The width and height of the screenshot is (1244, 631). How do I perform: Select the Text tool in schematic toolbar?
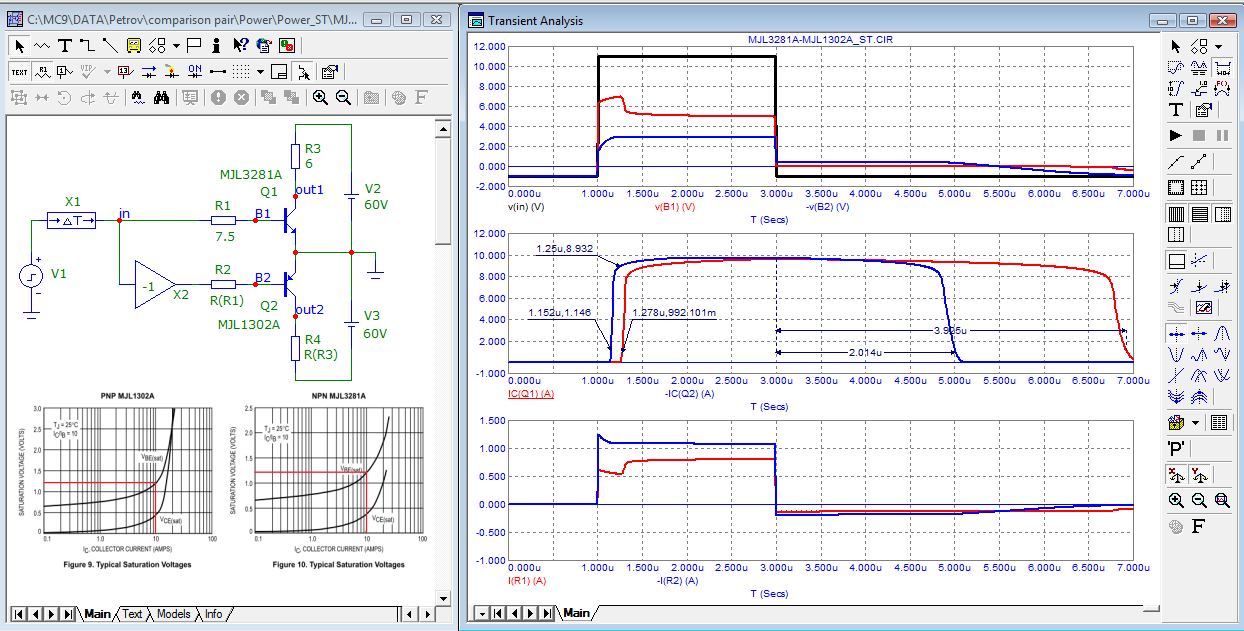coord(65,45)
